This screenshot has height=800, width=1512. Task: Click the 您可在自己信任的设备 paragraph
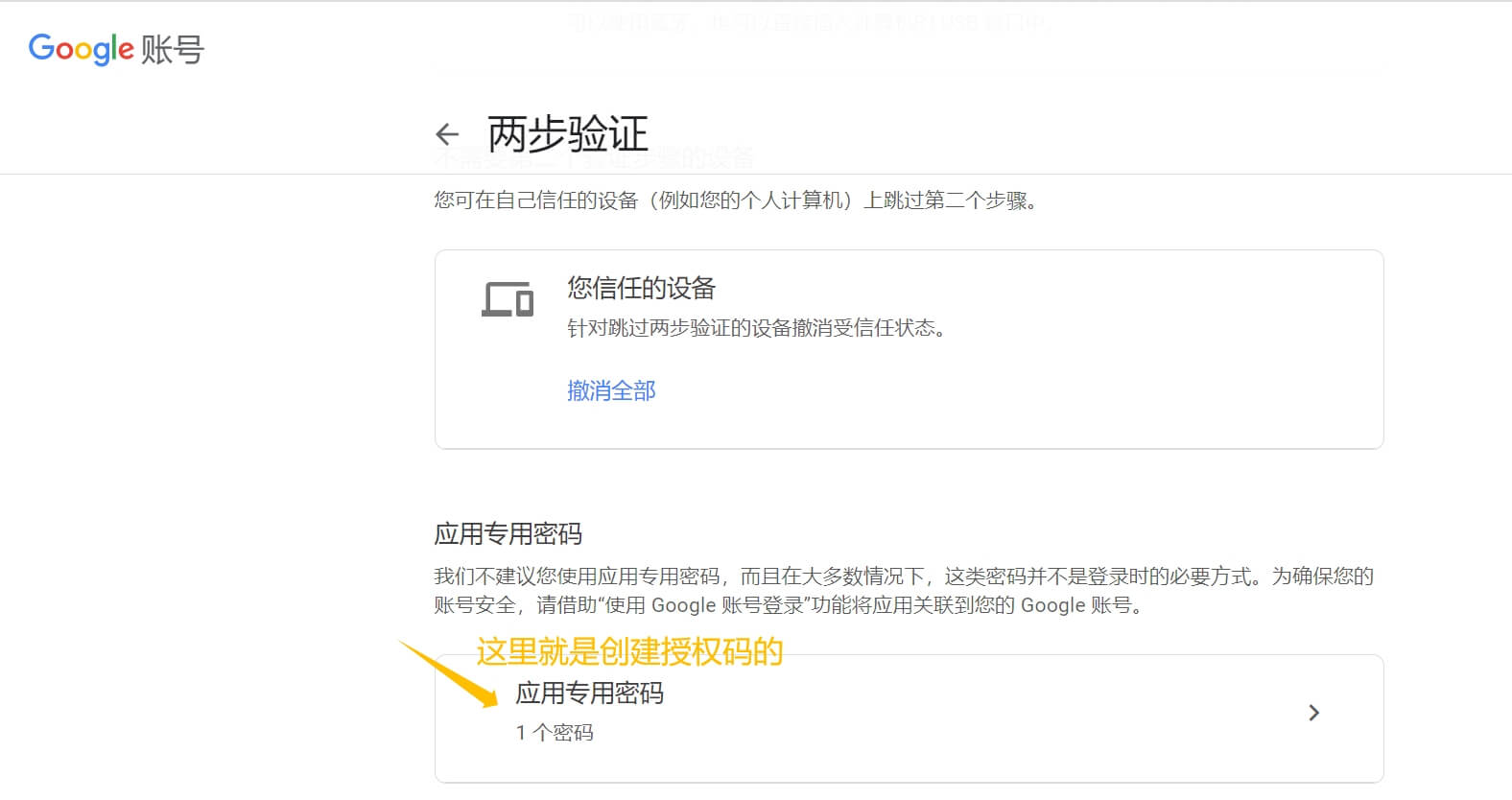(x=736, y=200)
